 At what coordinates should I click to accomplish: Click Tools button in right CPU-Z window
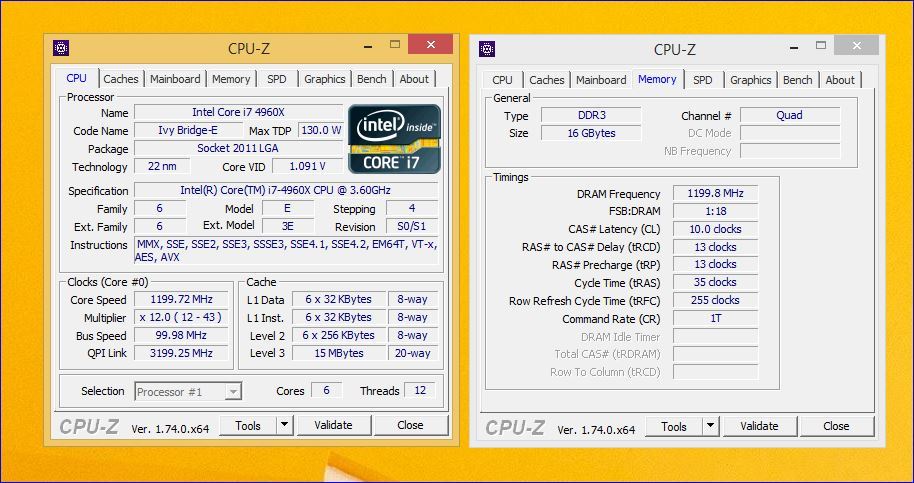coord(674,427)
